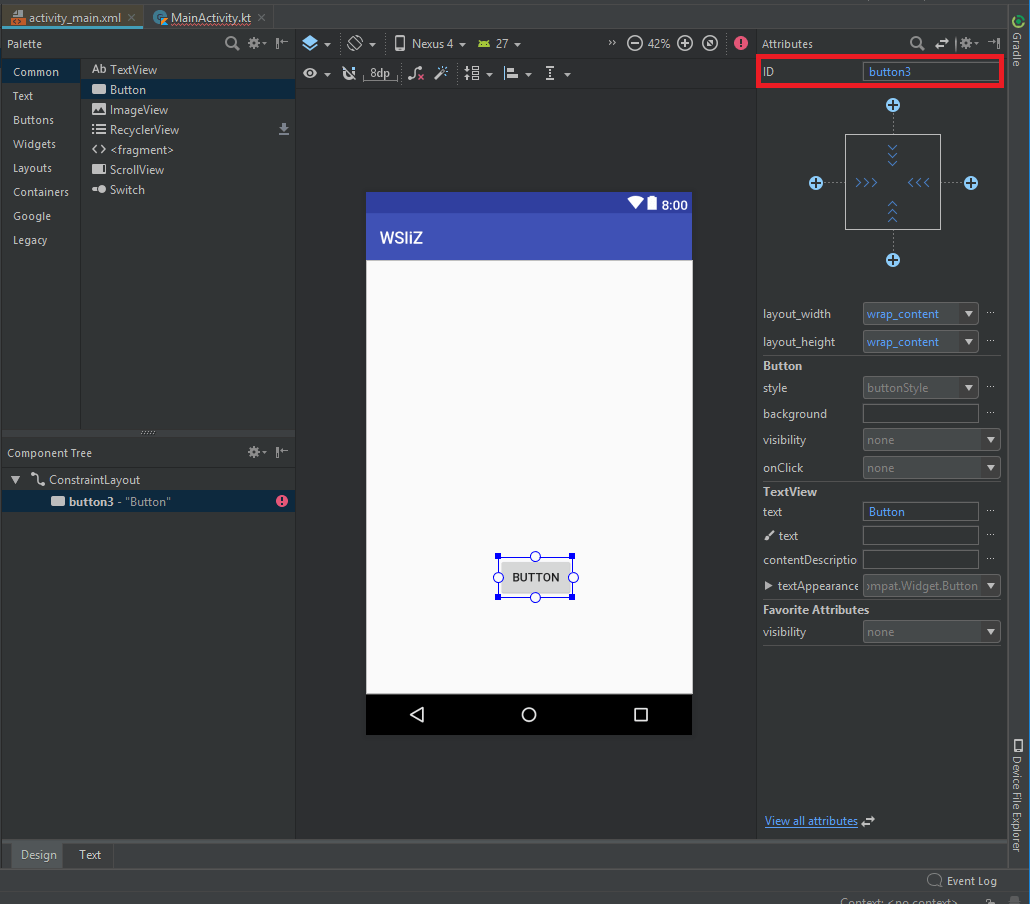Click View all attributes link
Image resolution: width=1030 pixels, height=904 pixels.
click(x=811, y=821)
